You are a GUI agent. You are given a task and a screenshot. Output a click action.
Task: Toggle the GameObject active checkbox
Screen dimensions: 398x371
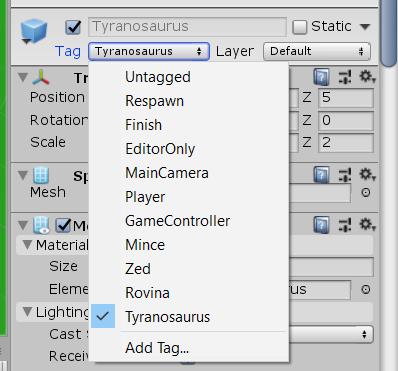73,27
